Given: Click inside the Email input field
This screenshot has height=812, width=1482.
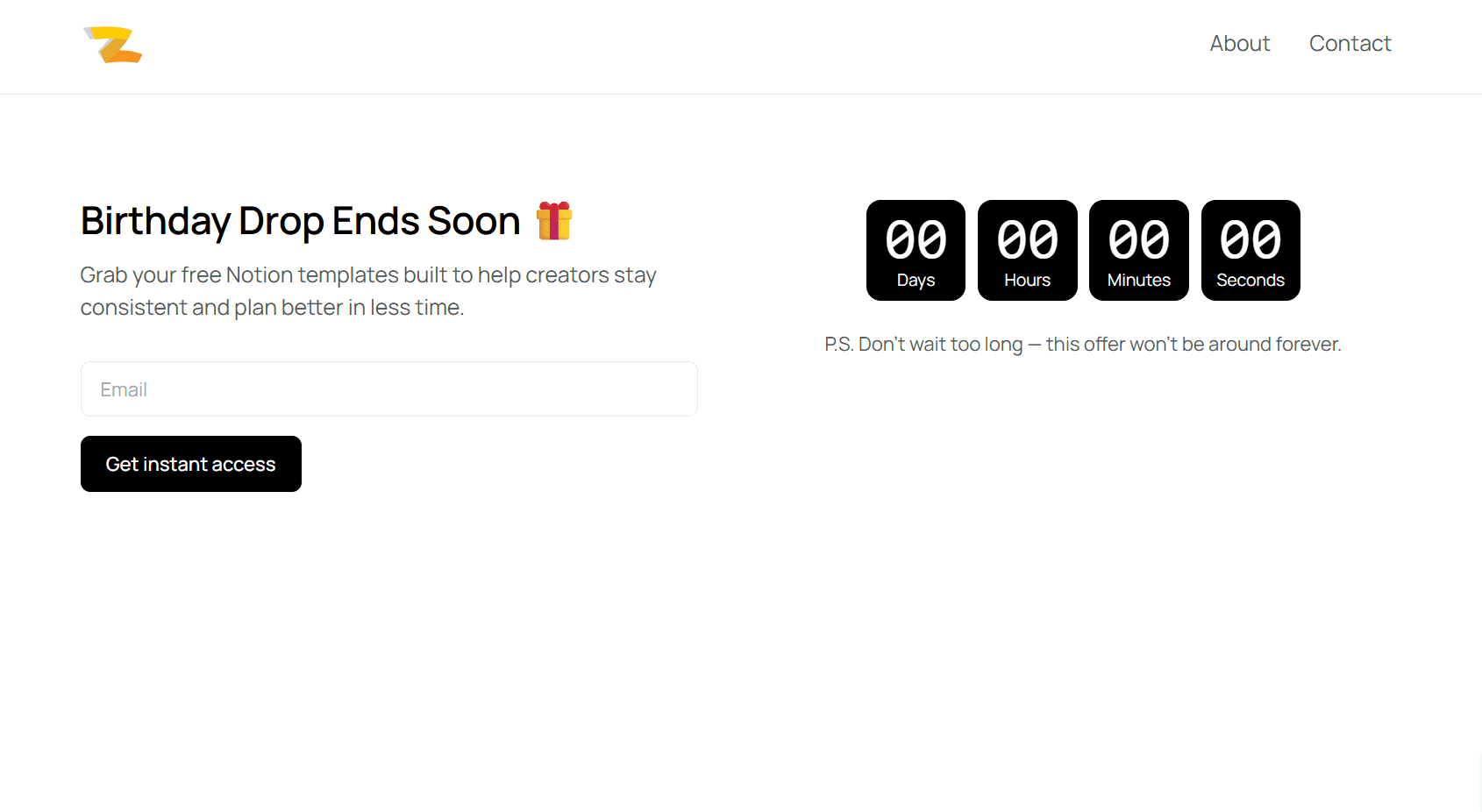Looking at the screenshot, I should (389, 389).
